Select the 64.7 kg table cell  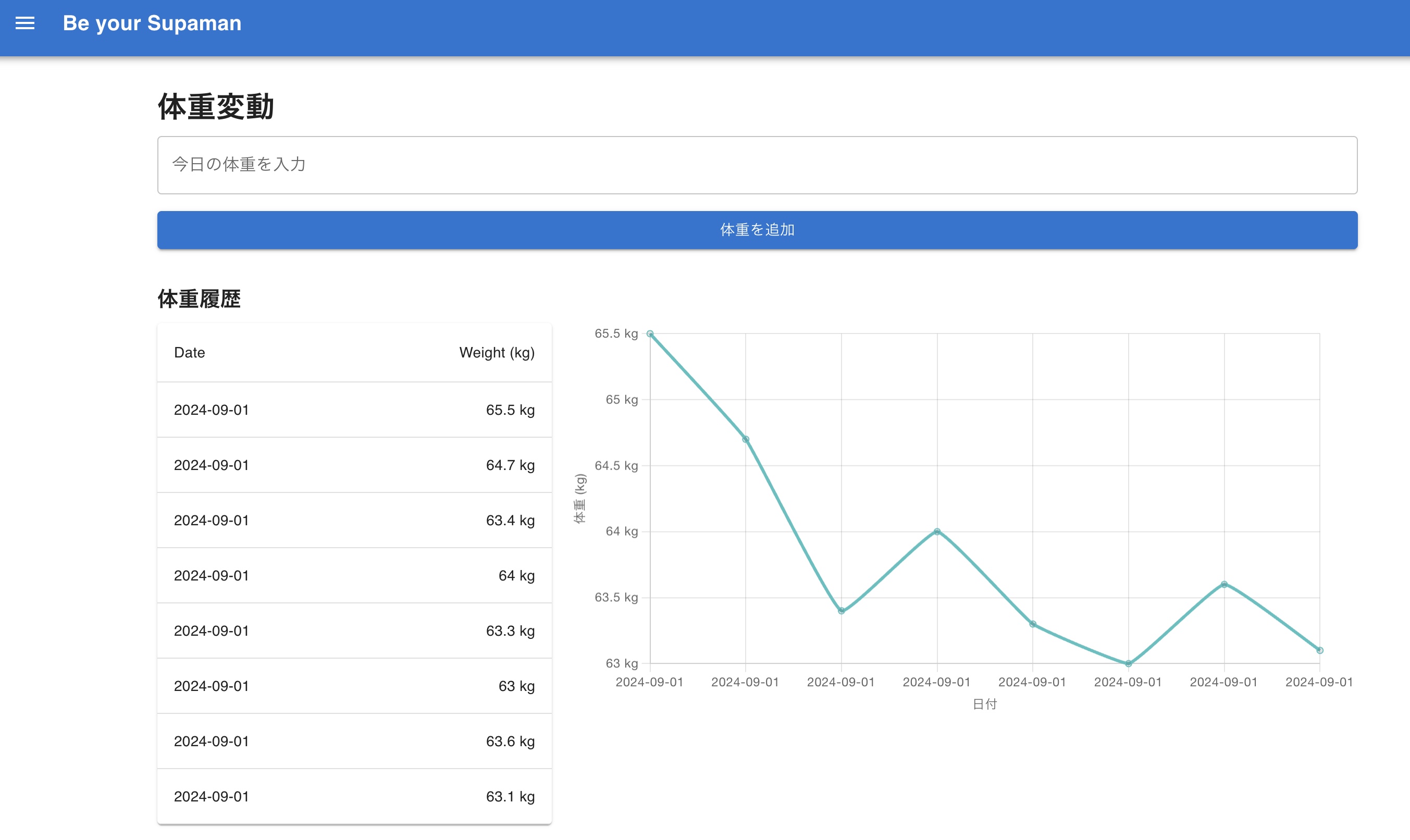click(510, 465)
